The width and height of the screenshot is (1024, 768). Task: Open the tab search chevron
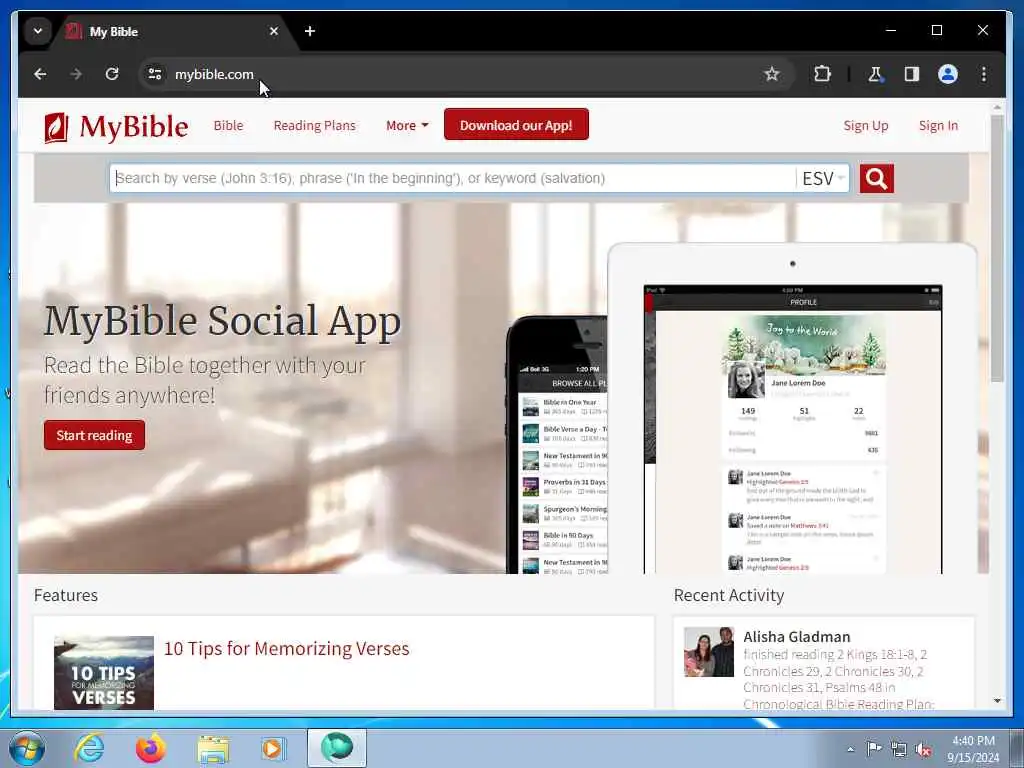[x=38, y=31]
